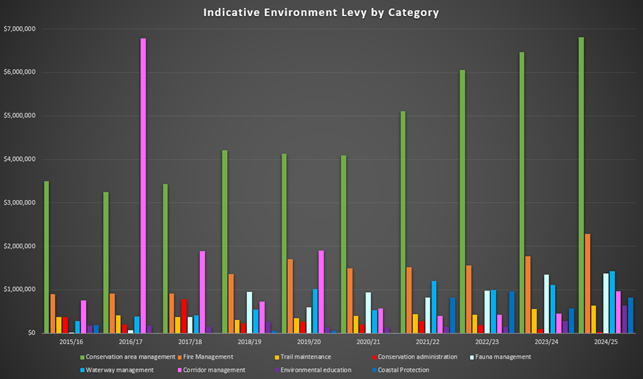This screenshot has width=643, height=379.
Task: Click the Waterway management legend entry
Action: (x=117, y=370)
